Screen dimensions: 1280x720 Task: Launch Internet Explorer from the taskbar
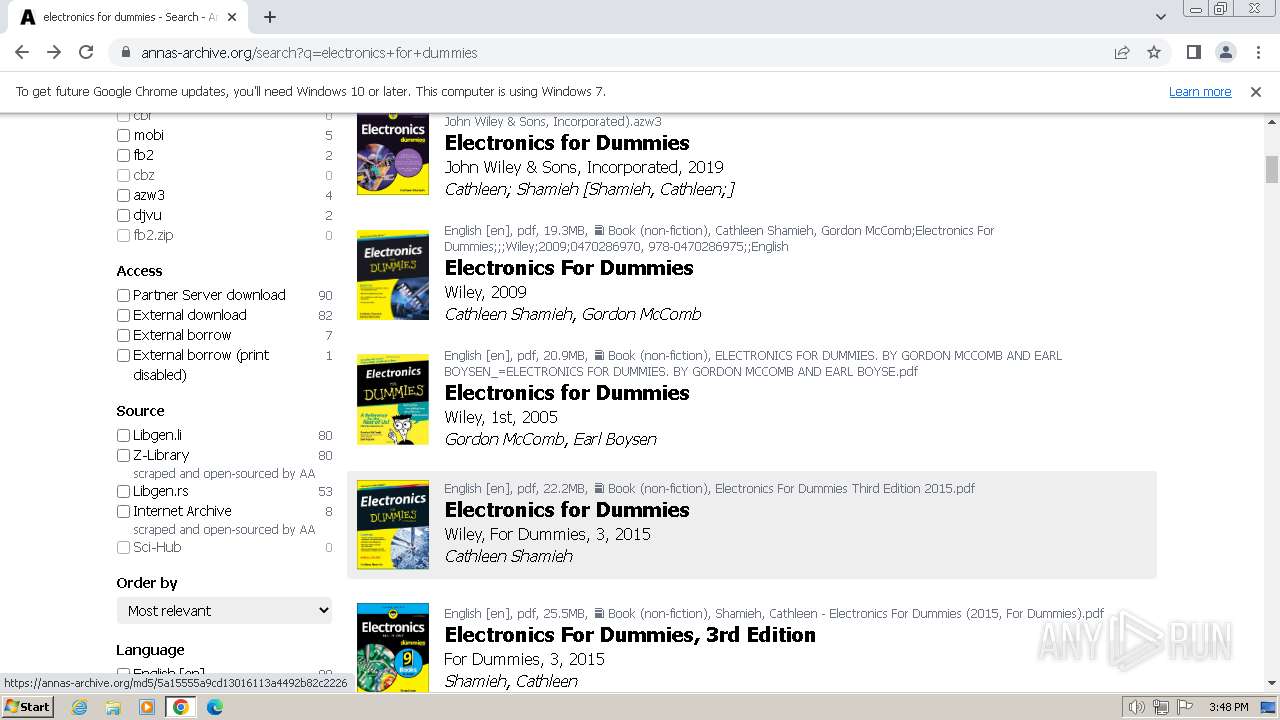[80, 707]
